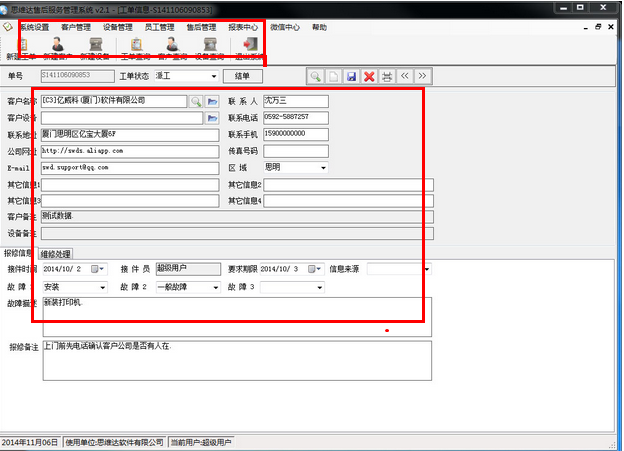
Task: Open the 售后管理 menu
Action: pos(201,27)
